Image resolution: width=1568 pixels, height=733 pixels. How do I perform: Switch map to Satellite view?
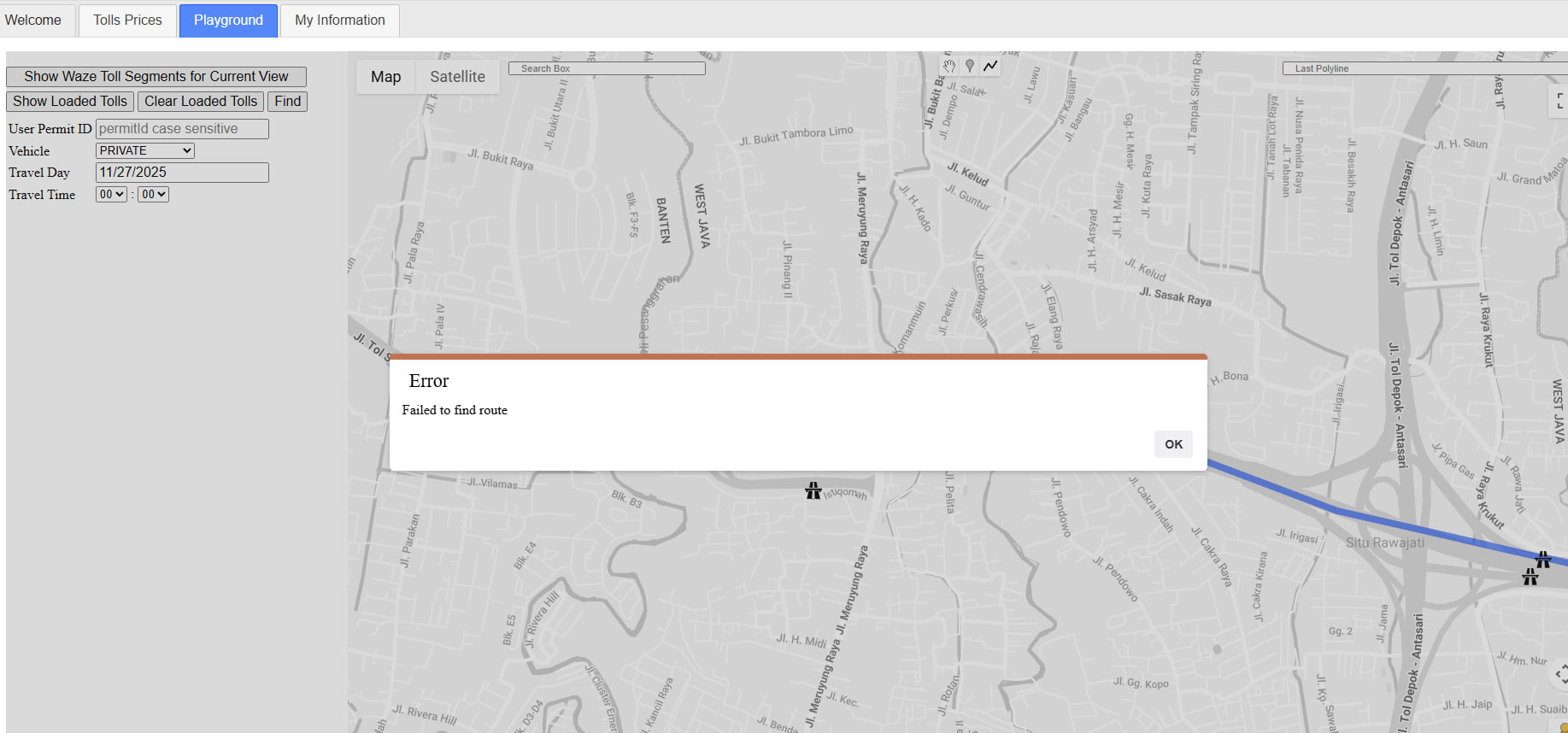tap(457, 77)
